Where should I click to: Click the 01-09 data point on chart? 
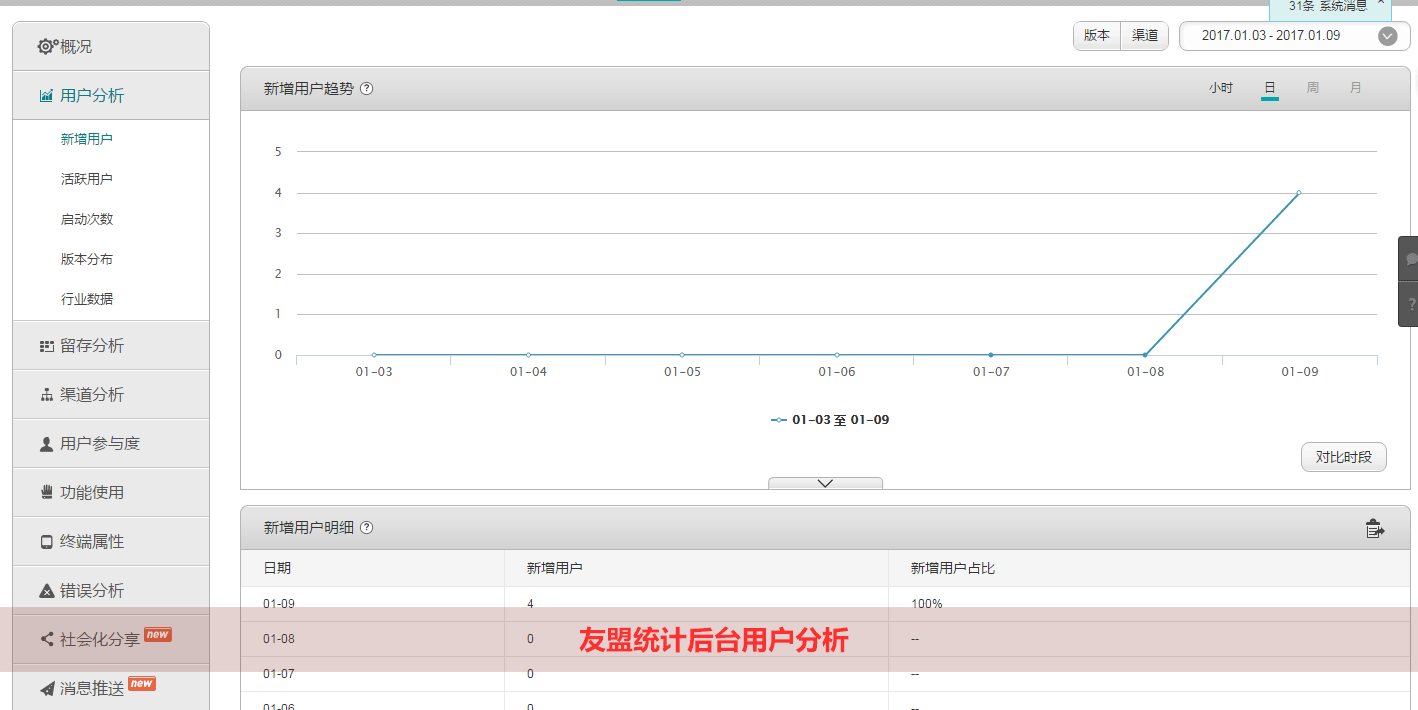[x=1299, y=193]
